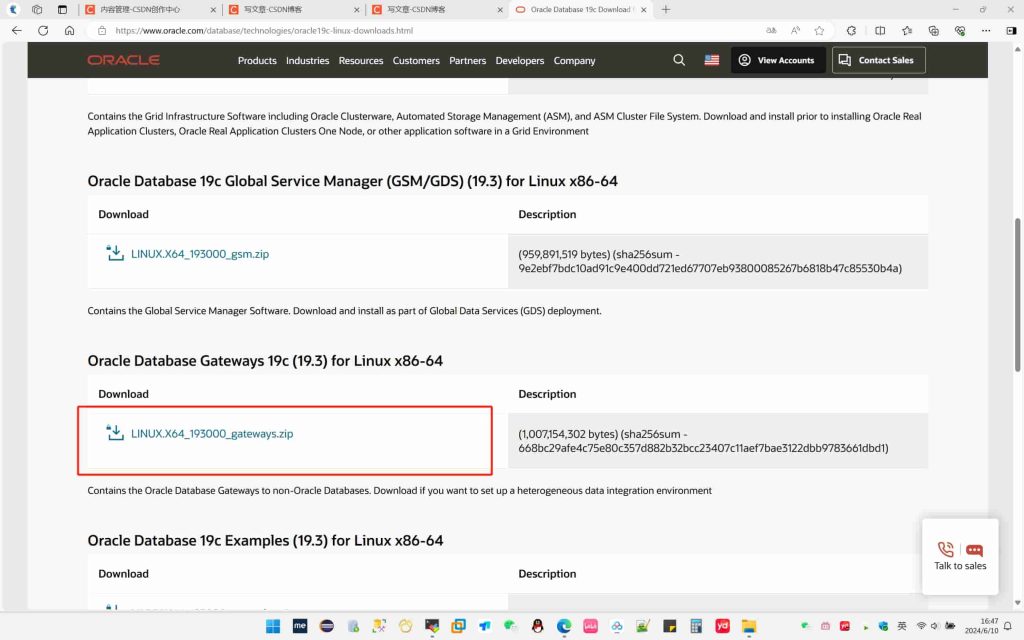Open the Industries menu
Viewport: 1024px width, 640px height.
(x=308, y=60)
